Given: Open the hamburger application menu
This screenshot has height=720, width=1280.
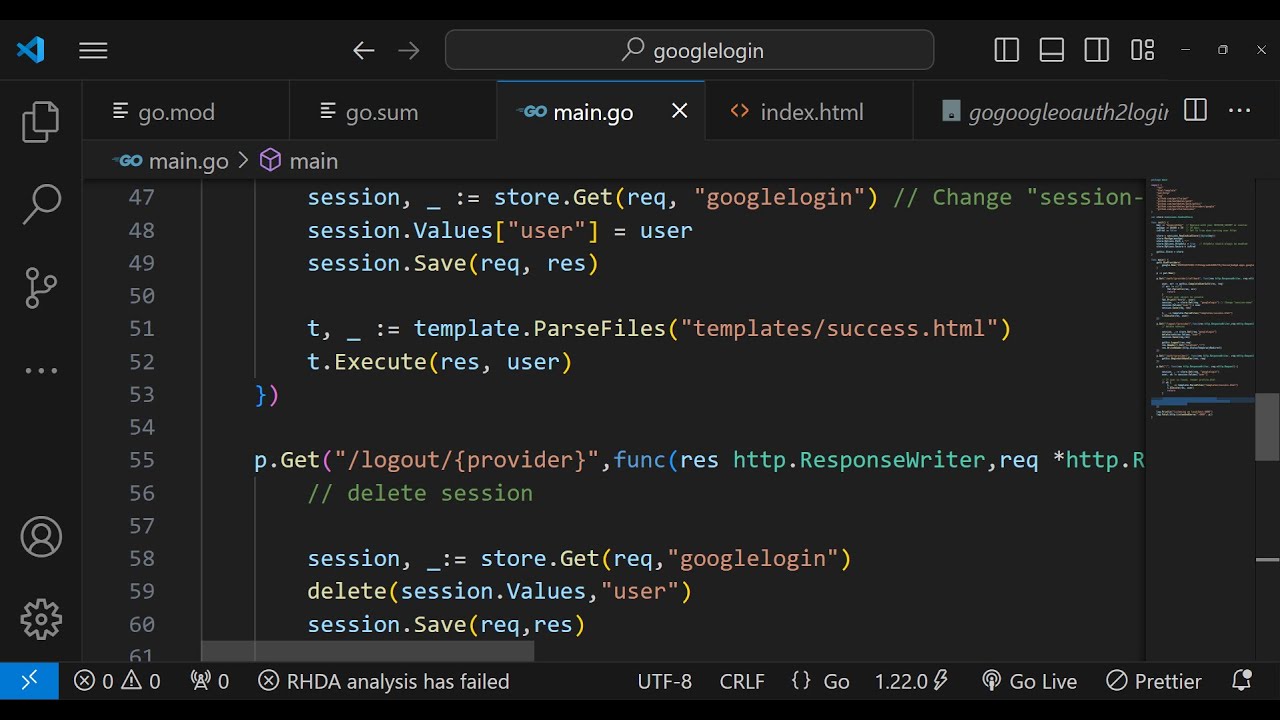Looking at the screenshot, I should (x=93, y=50).
